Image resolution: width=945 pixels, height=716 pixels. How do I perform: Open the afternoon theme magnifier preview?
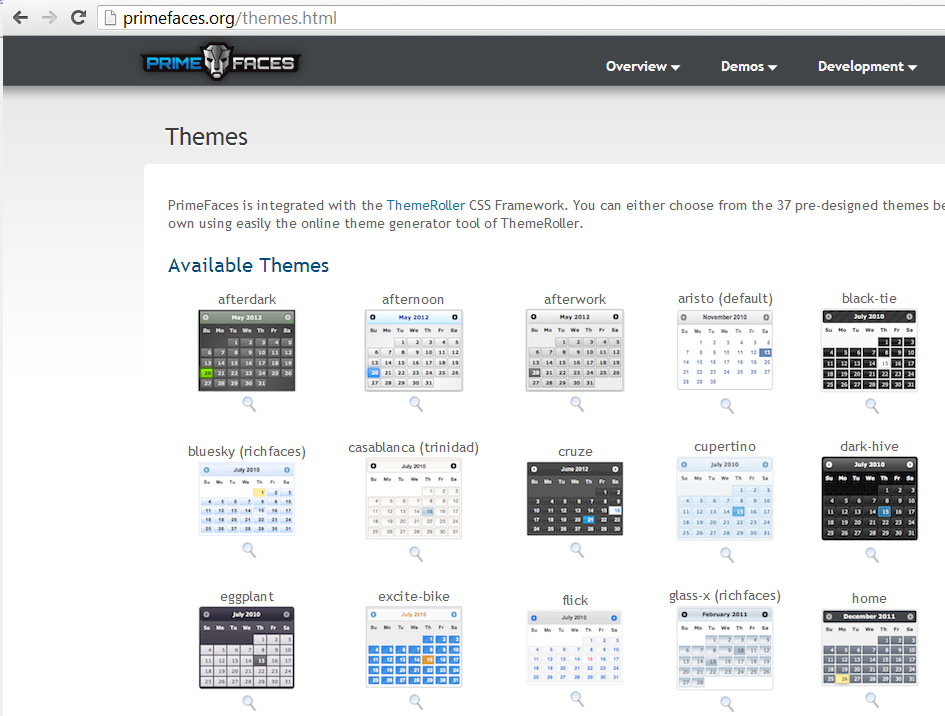pyautogui.click(x=415, y=404)
